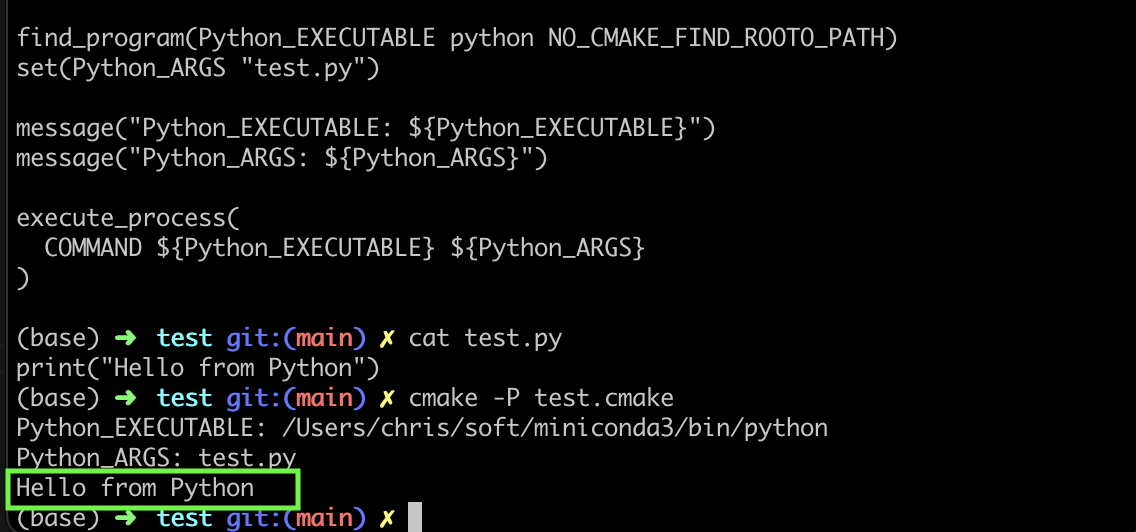The image size is (1136, 532).
Task: Click the terminal cursor block at the prompt
Action: (x=414, y=518)
